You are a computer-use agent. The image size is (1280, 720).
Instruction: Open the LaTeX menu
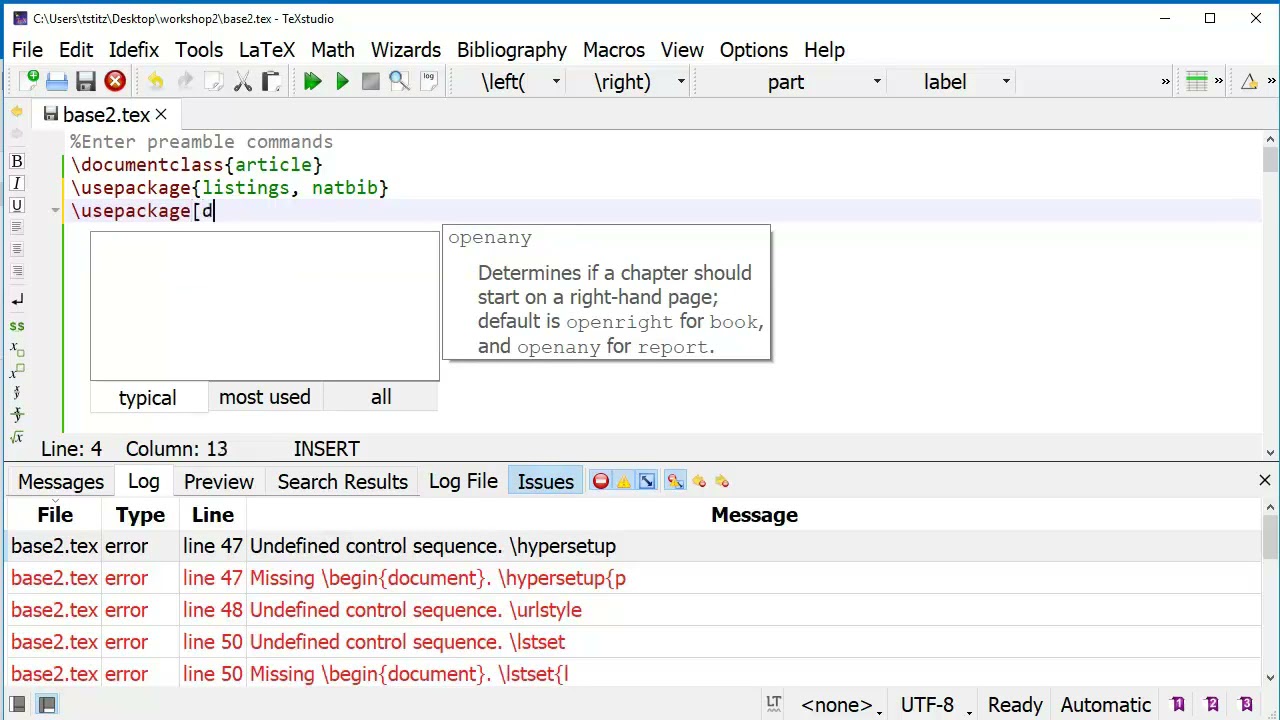click(267, 50)
